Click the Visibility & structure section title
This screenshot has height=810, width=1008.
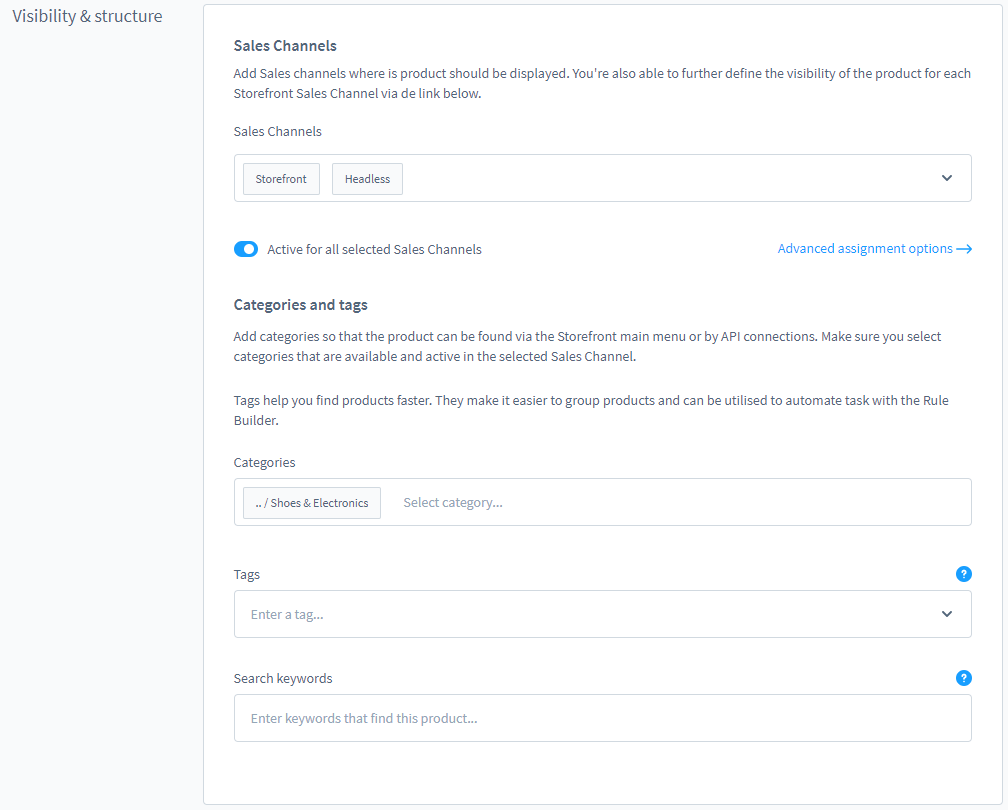coord(87,16)
